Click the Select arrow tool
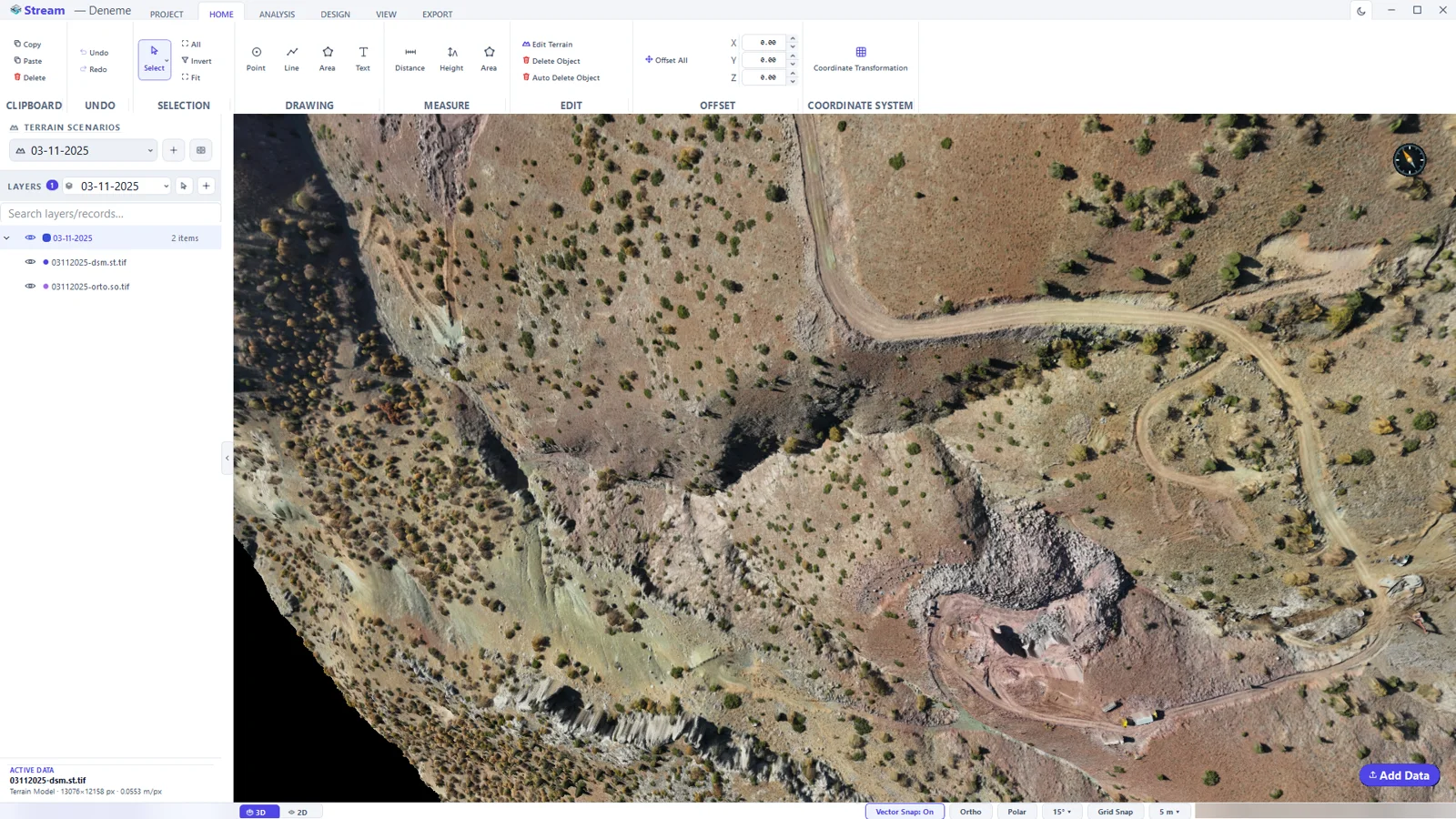The image size is (1456, 819). pyautogui.click(x=154, y=59)
